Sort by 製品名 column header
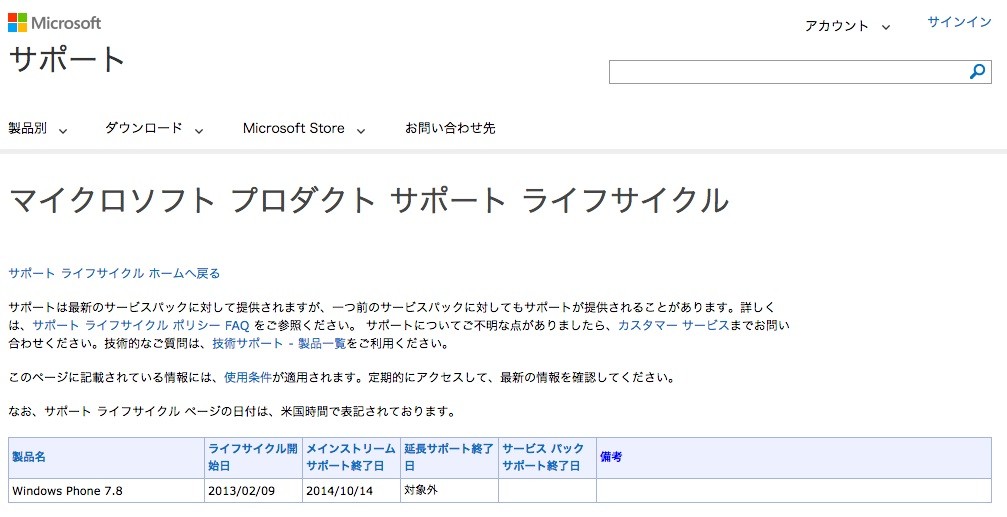Screen dimensions: 1007x517 (29, 457)
